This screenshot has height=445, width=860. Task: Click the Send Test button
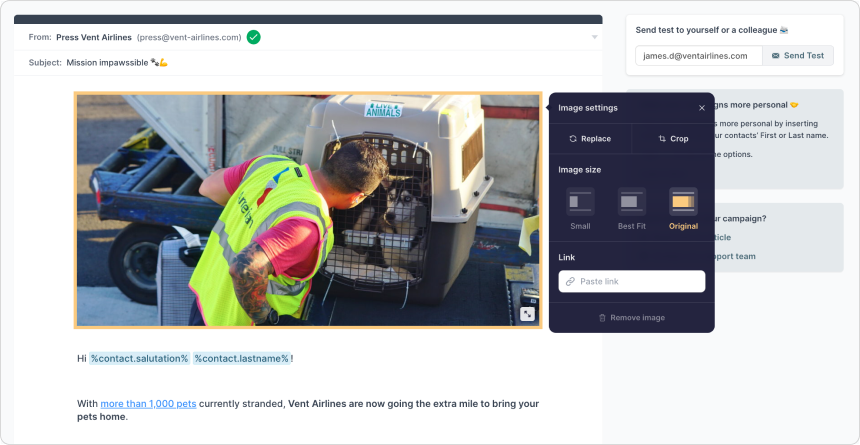798,55
